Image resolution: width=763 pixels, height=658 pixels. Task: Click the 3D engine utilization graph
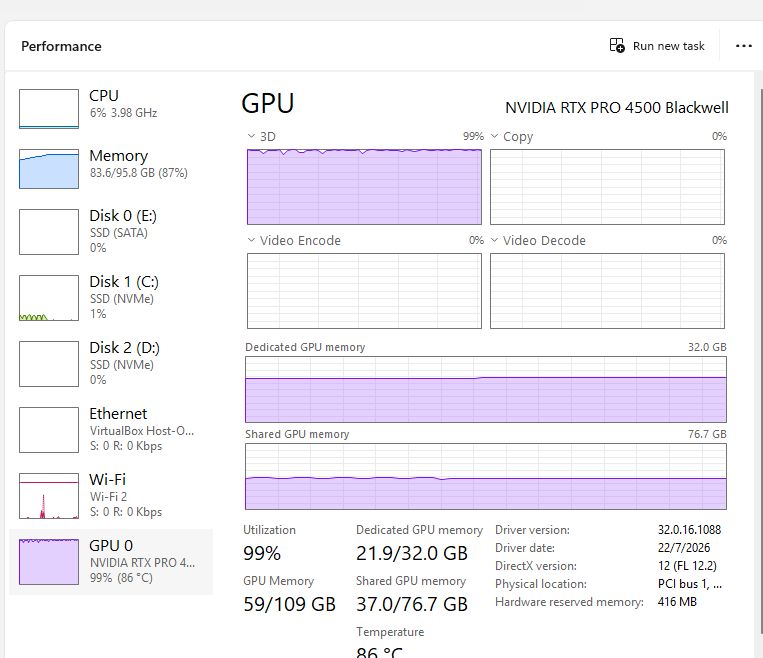pos(364,187)
